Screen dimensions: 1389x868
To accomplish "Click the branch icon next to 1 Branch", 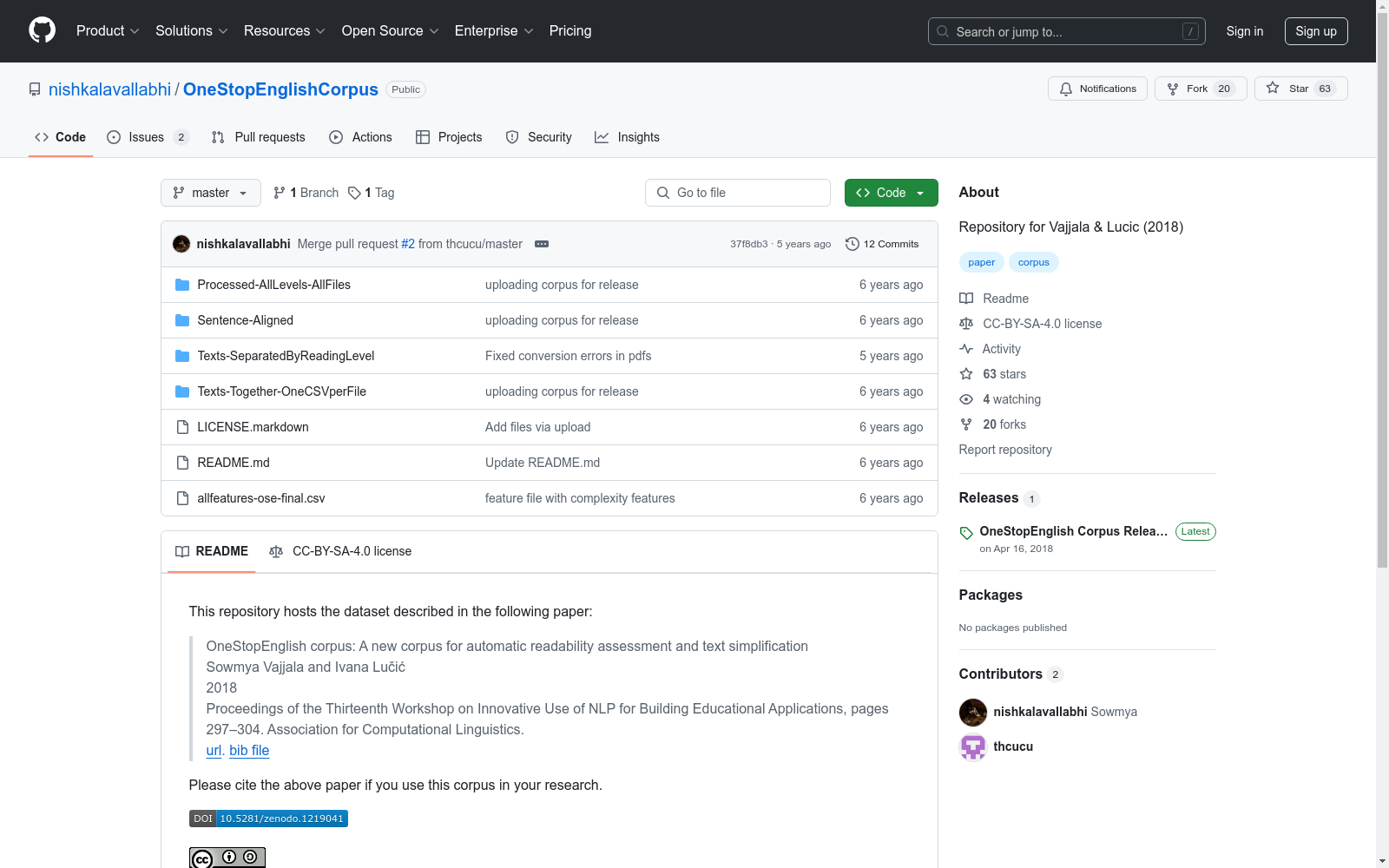I will 280,193.
